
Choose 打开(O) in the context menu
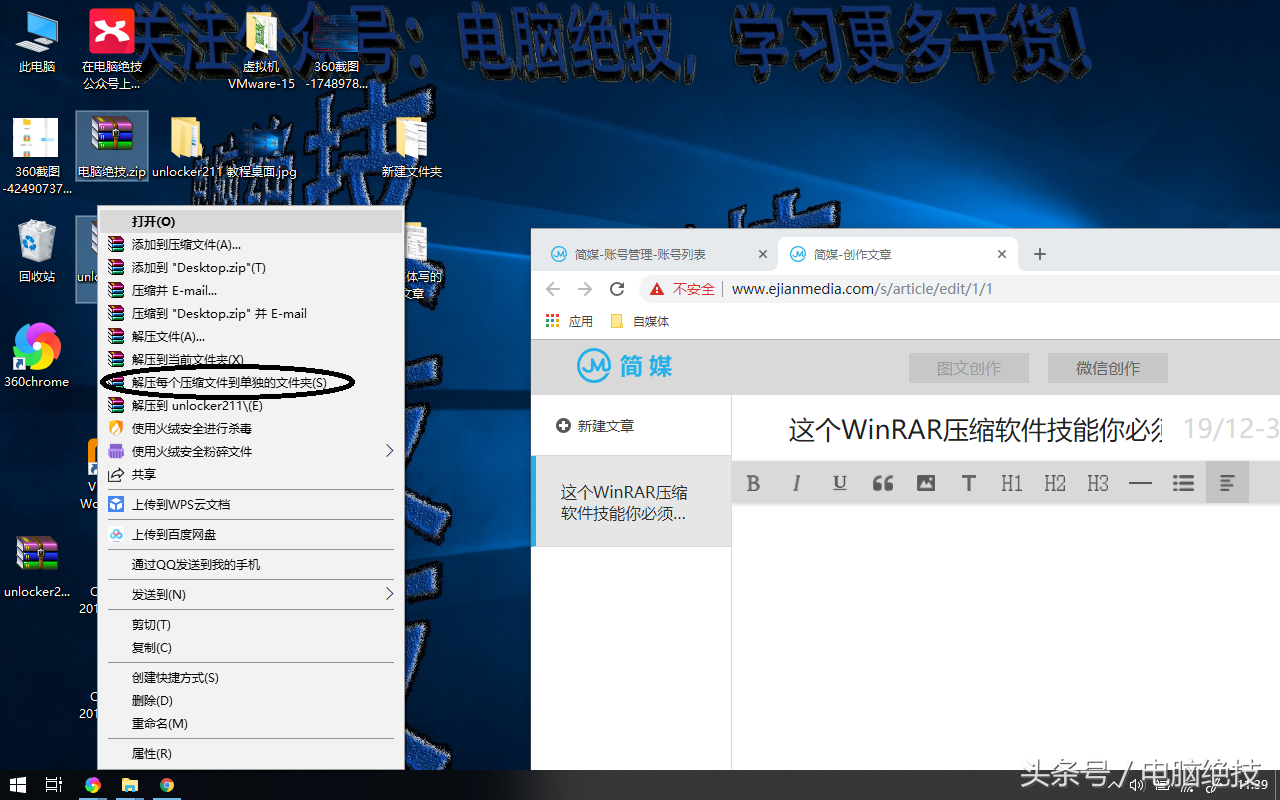click(250, 222)
